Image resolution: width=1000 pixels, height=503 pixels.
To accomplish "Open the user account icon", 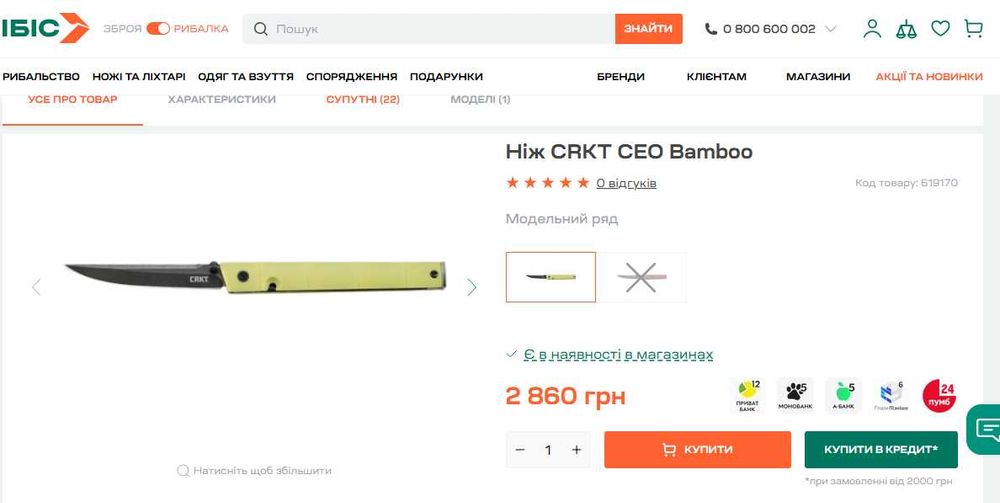I will 872,29.
